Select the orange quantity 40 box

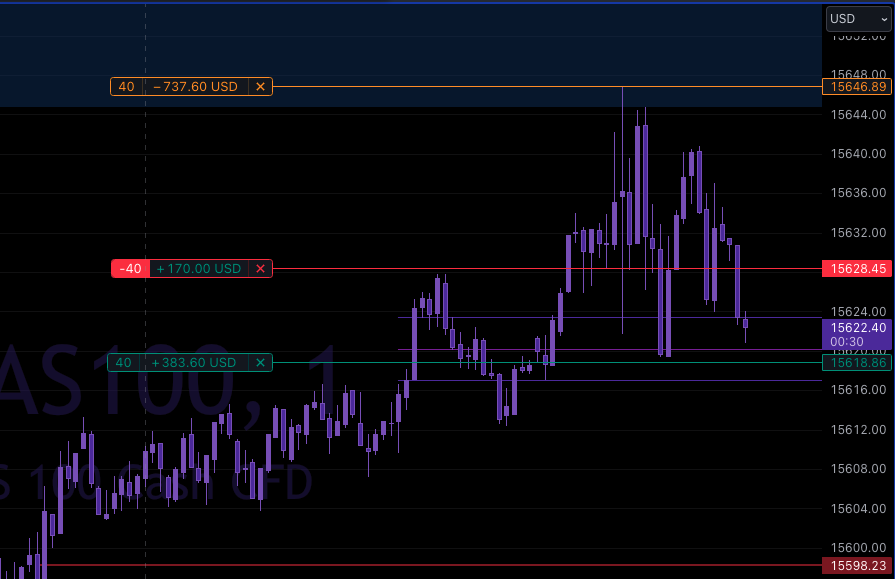pos(126,87)
